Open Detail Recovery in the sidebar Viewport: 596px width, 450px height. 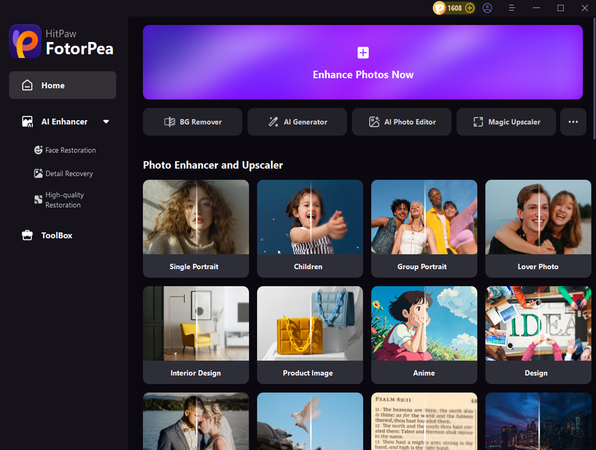coord(63,174)
